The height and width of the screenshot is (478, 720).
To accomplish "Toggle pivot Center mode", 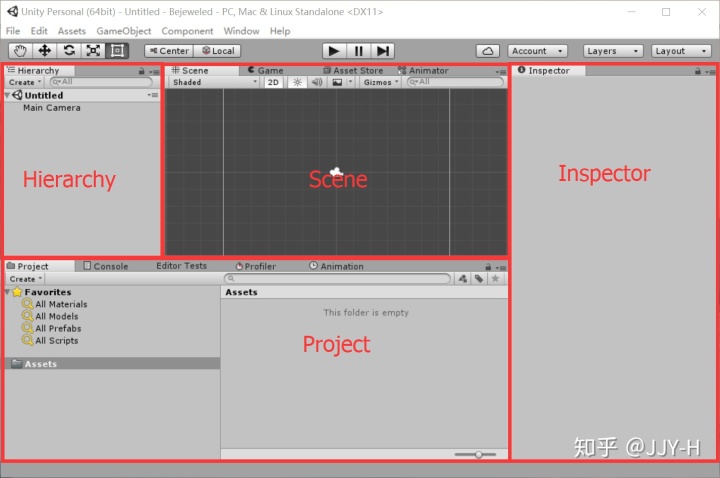I will 169,51.
